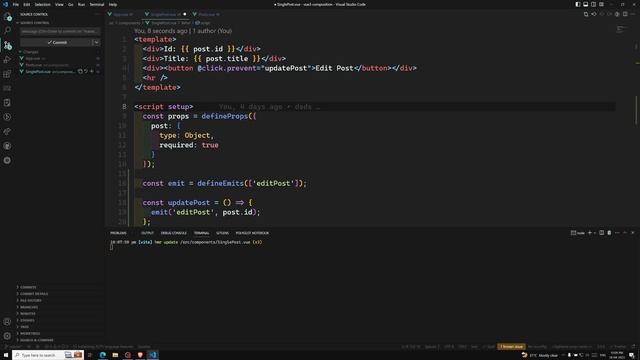Toggle secondary side bar layout icon

(593, 4)
